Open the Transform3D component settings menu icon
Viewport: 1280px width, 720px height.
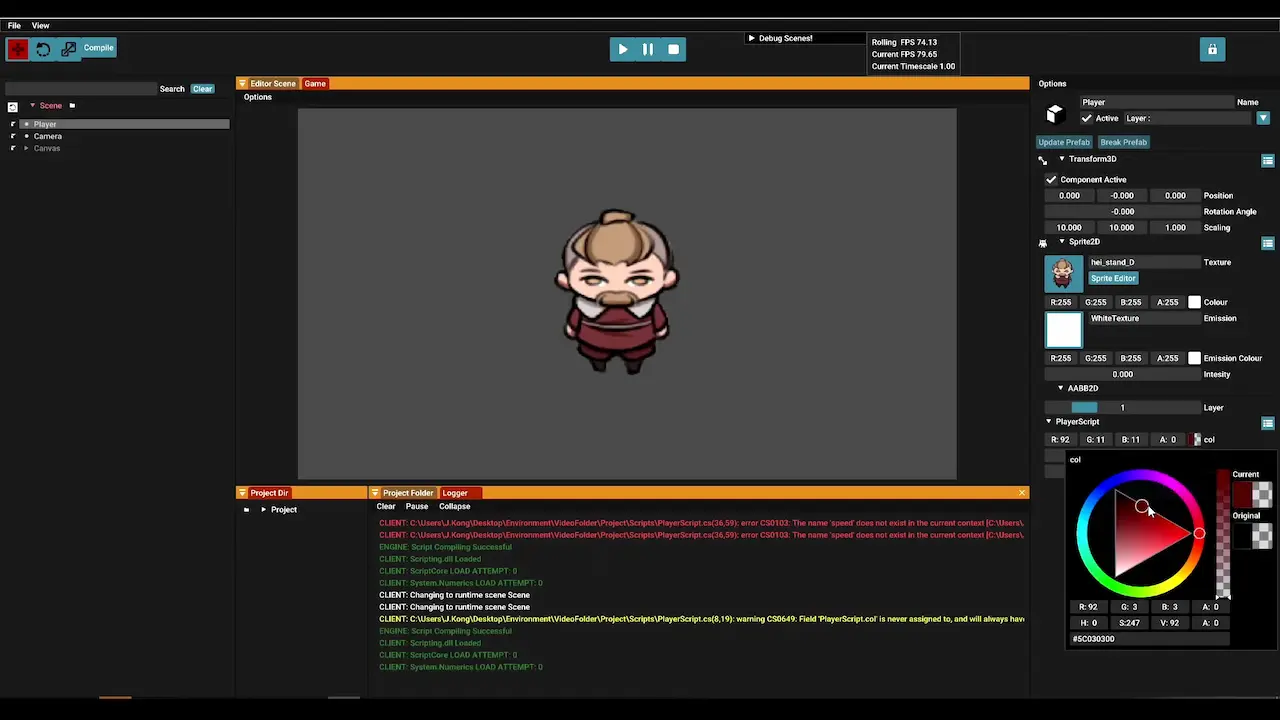click(1267, 160)
